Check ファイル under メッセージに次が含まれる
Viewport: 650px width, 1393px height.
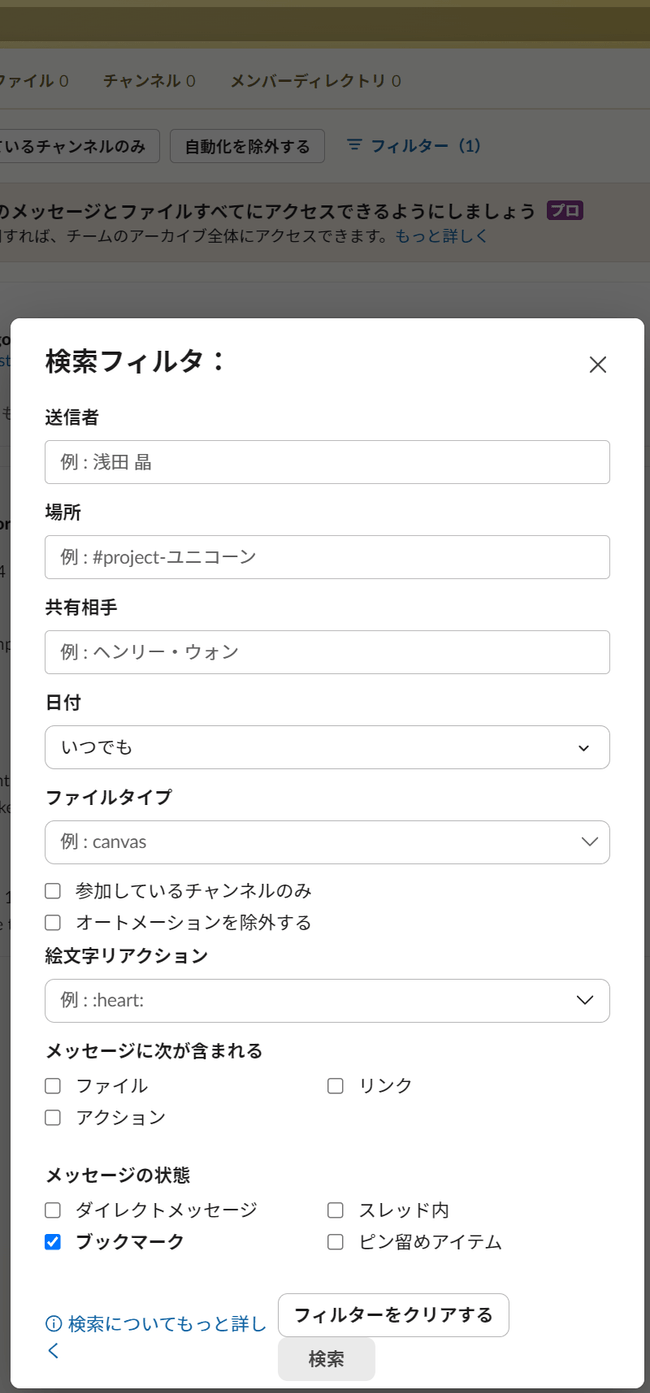(x=52, y=1085)
